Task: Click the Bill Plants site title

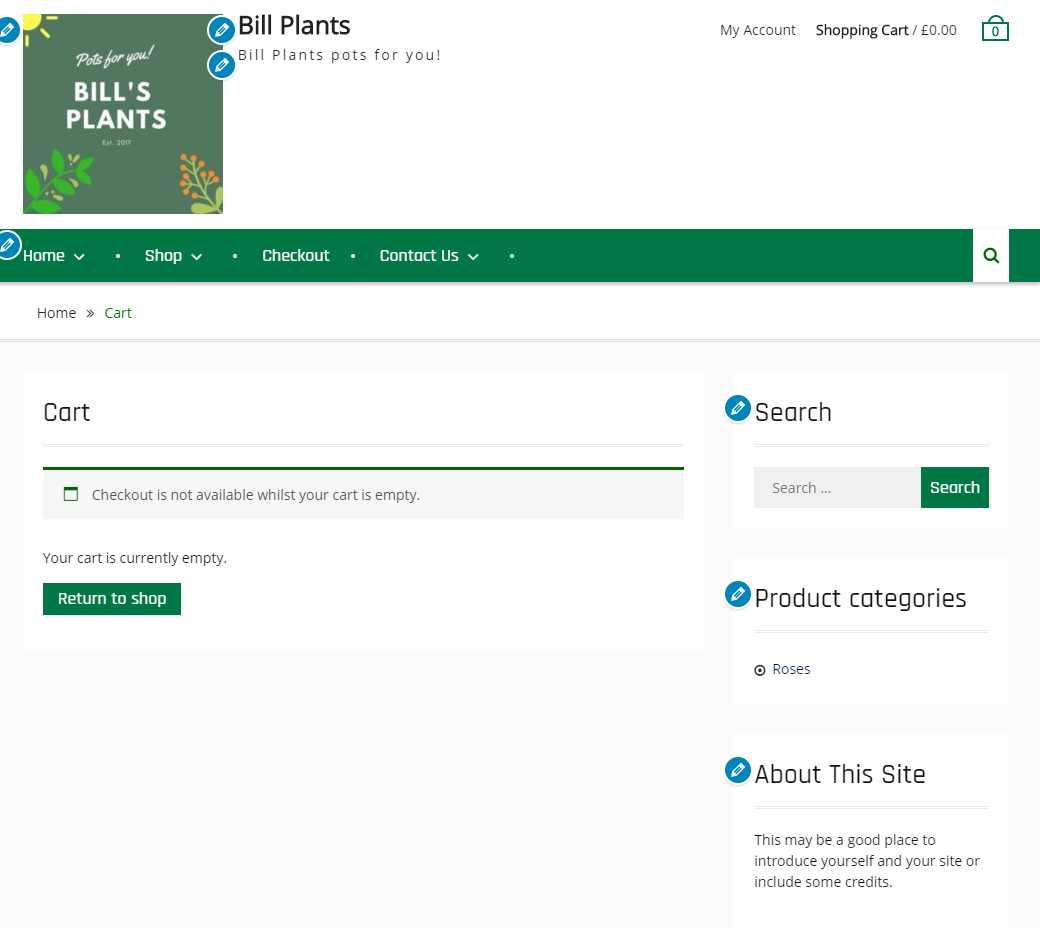Action: (294, 25)
